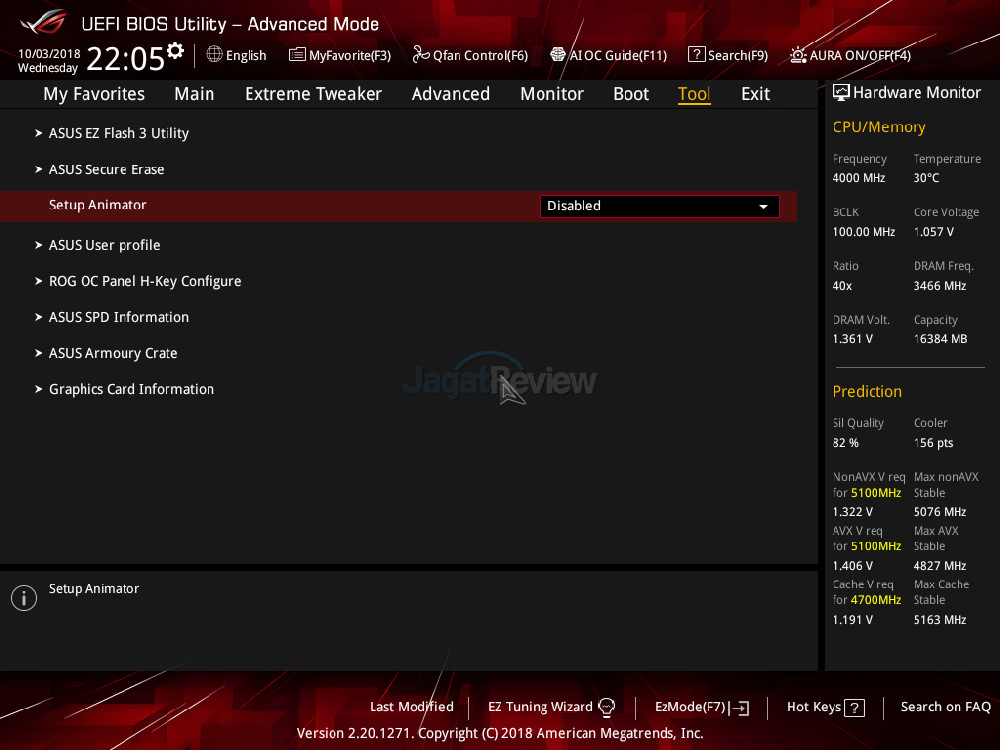This screenshot has width=1000, height=750.
Task: Switch to My Favorites tab
Action: [x=94, y=94]
